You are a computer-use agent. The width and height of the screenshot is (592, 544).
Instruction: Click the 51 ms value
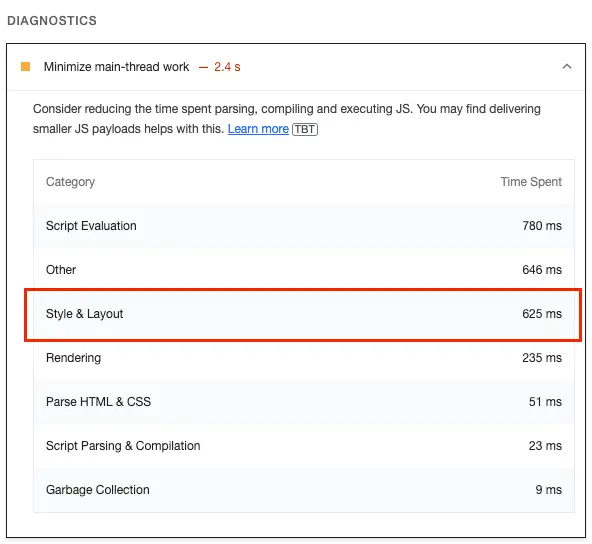pos(545,402)
